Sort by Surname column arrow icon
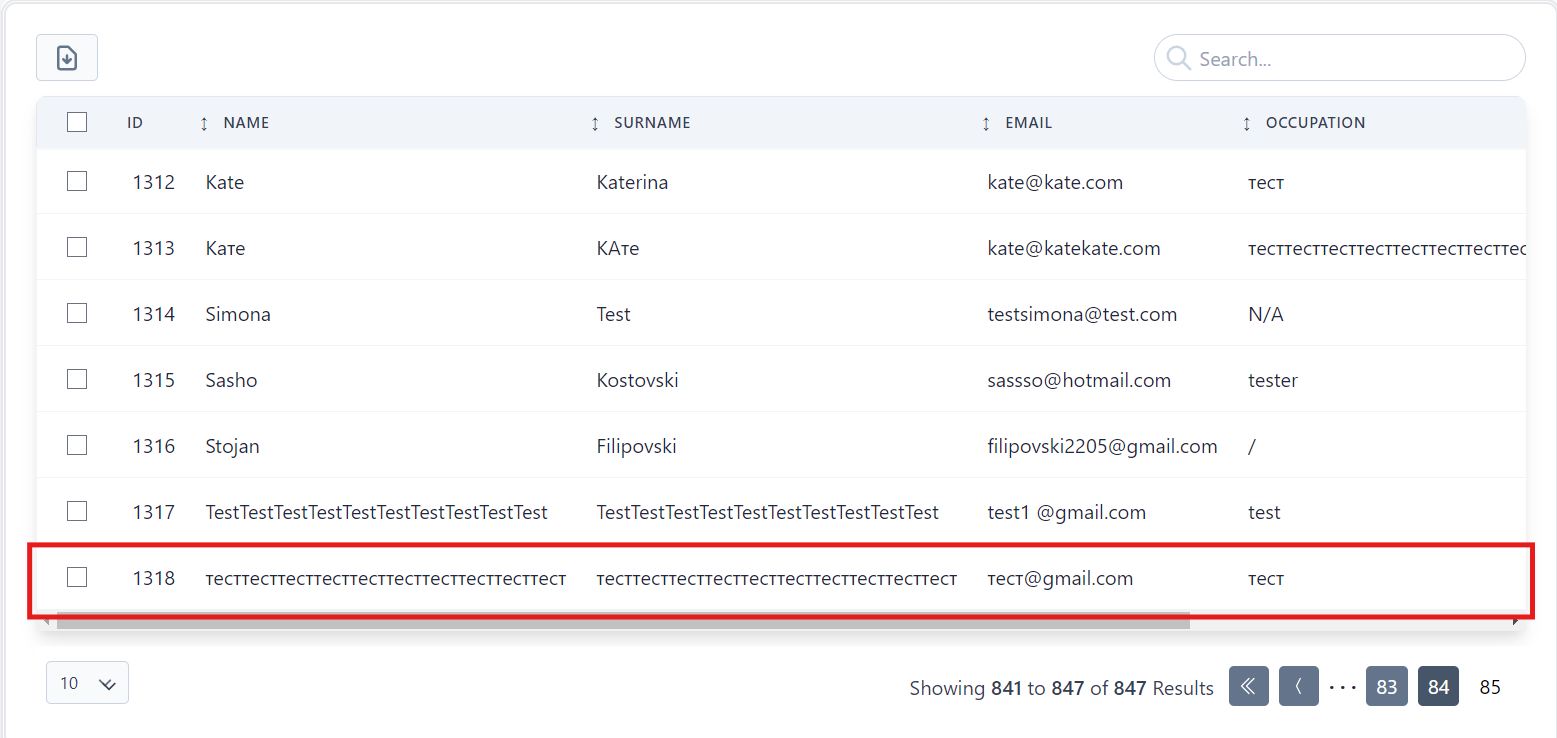The image size is (1557, 738). pos(595,123)
